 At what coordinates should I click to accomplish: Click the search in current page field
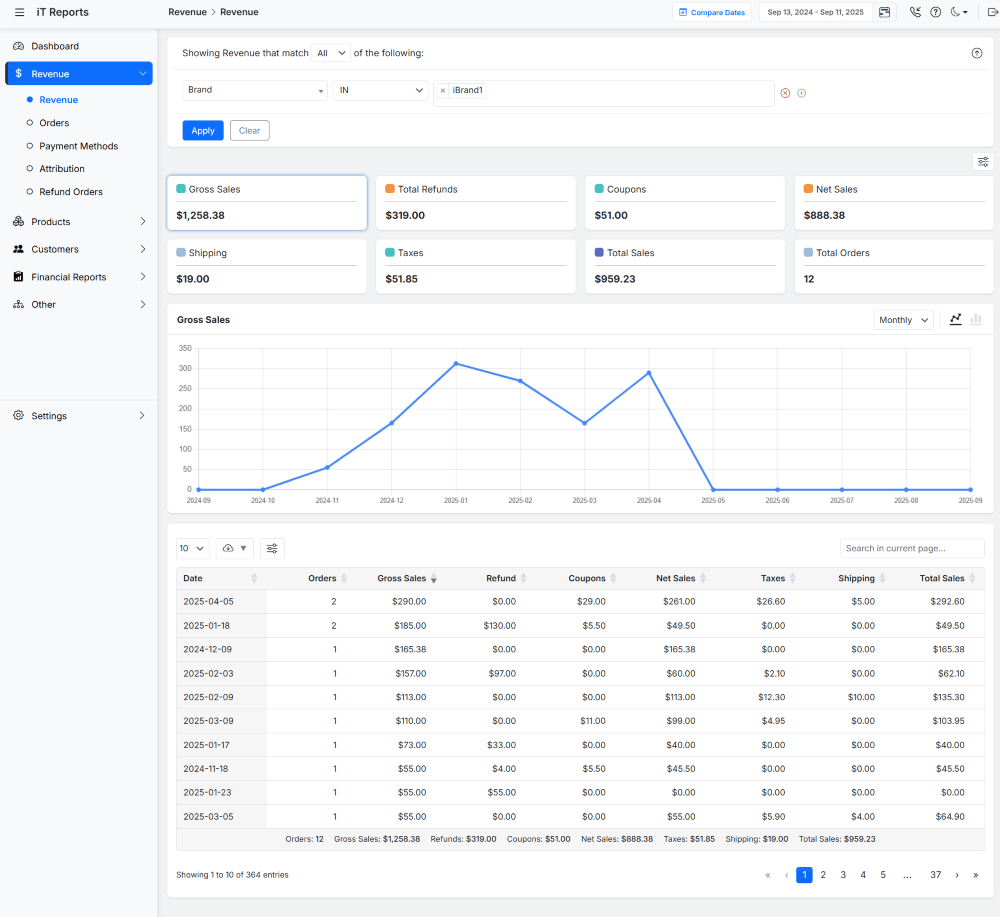pyautogui.click(x=911, y=548)
